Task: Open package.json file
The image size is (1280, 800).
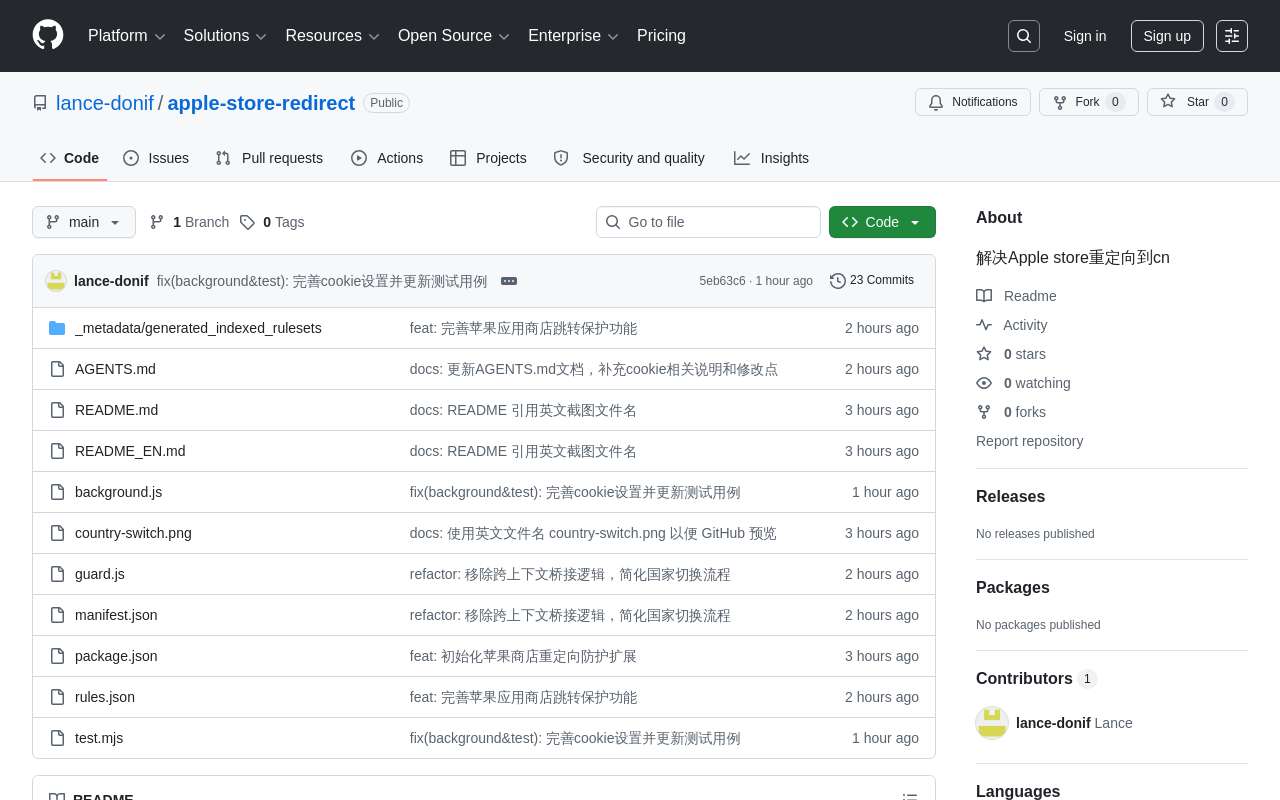Action: [116, 656]
